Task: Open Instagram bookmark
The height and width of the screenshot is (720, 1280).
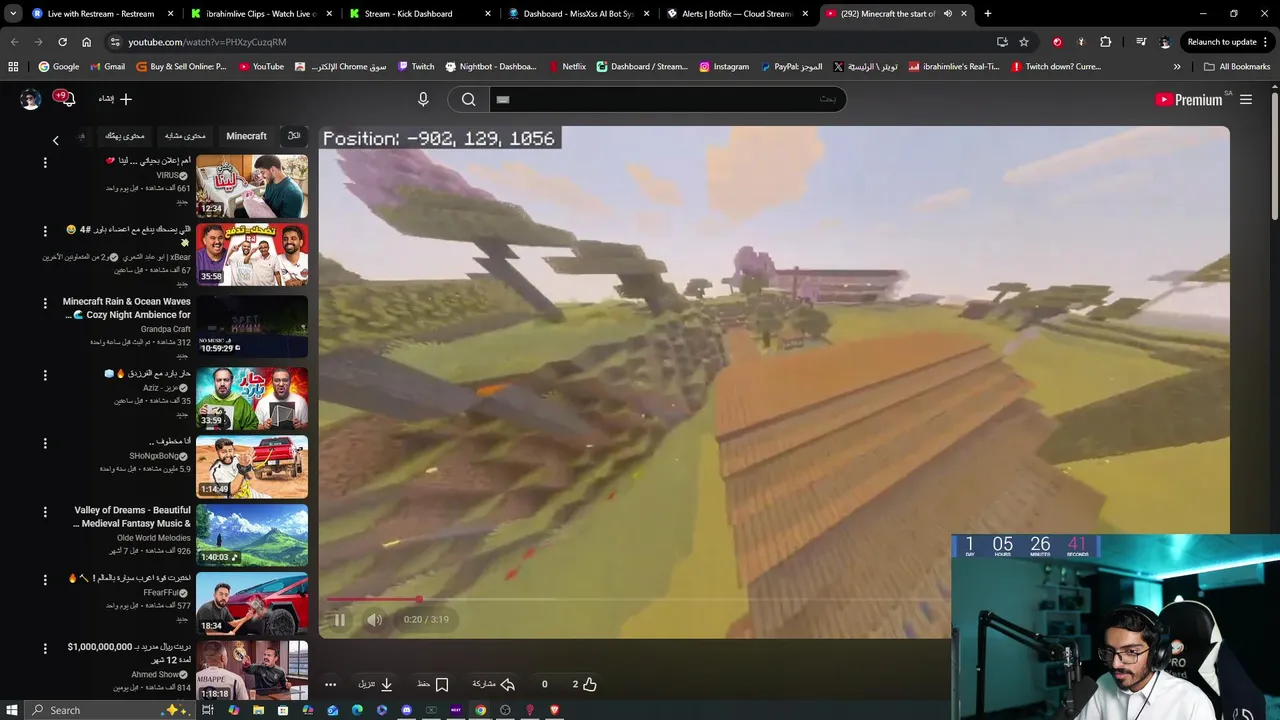Action: [x=724, y=67]
